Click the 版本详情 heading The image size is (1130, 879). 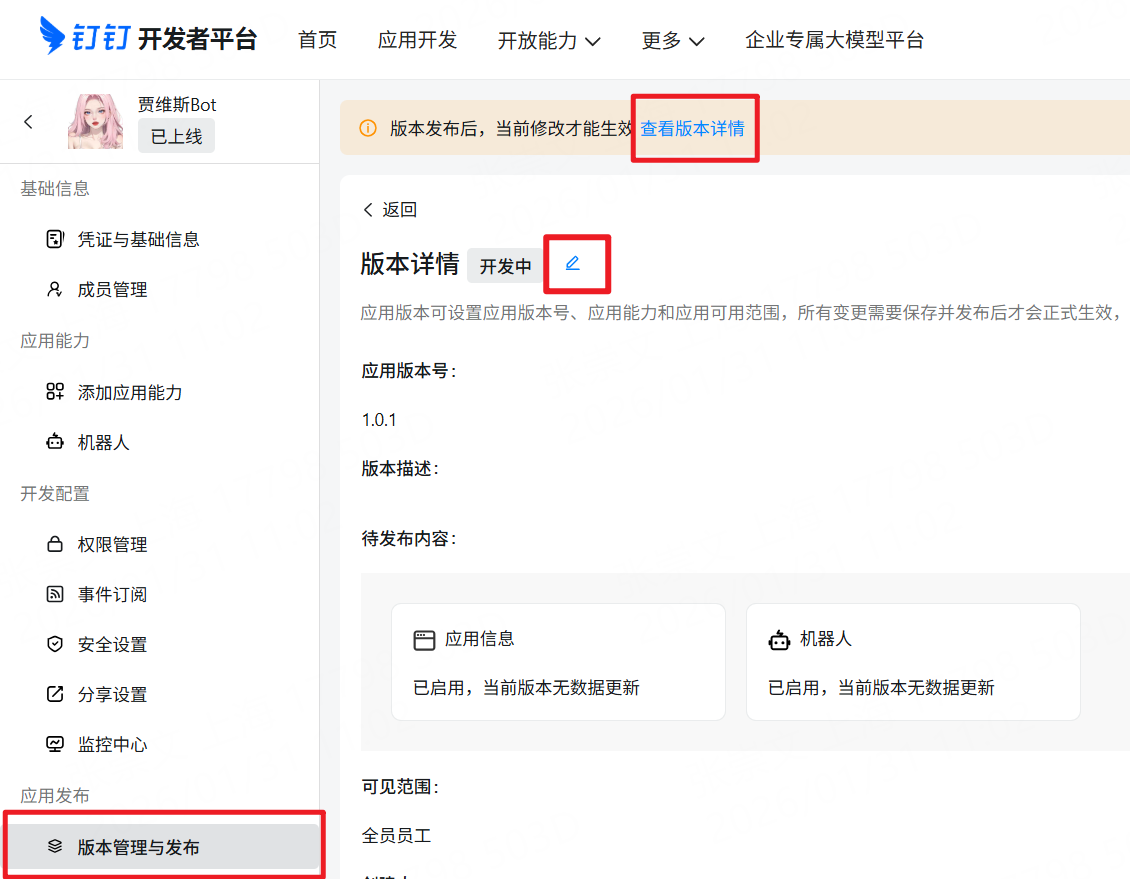click(x=410, y=264)
